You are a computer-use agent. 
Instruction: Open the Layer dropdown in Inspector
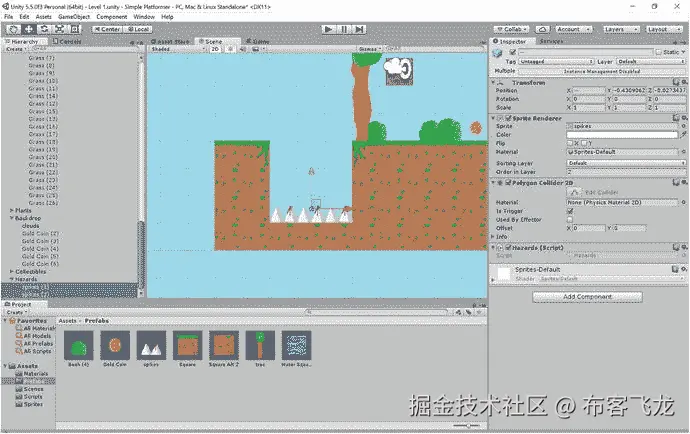point(650,62)
